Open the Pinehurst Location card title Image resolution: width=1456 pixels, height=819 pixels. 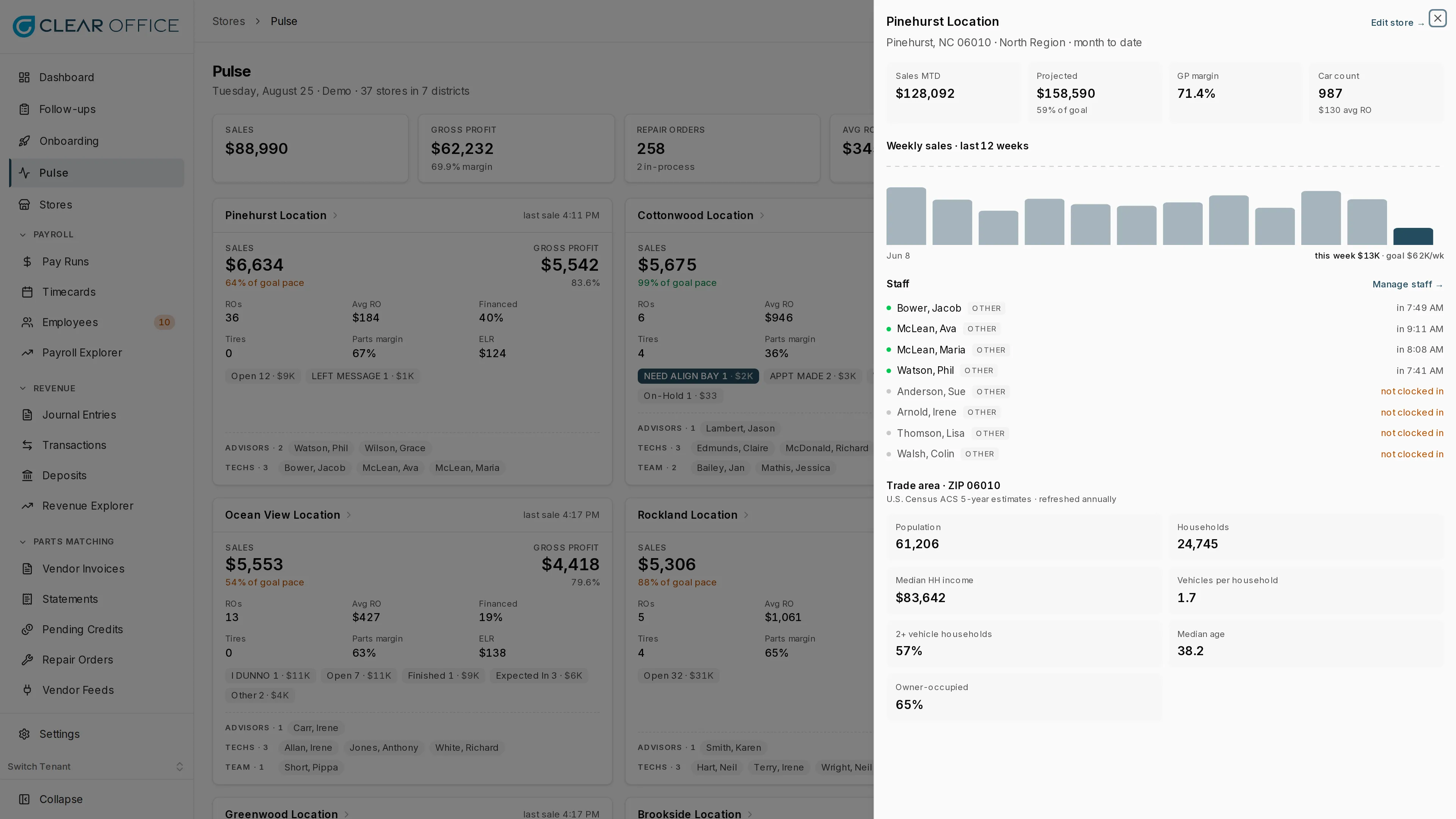[276, 215]
